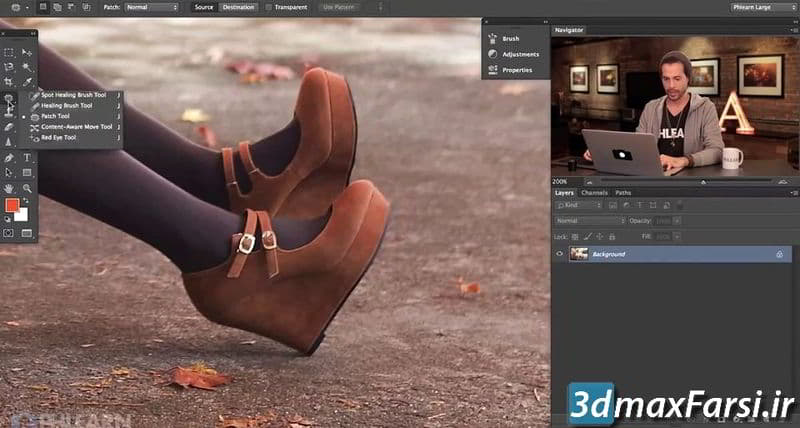Click Add to Selection mode in options bar

tap(57, 7)
